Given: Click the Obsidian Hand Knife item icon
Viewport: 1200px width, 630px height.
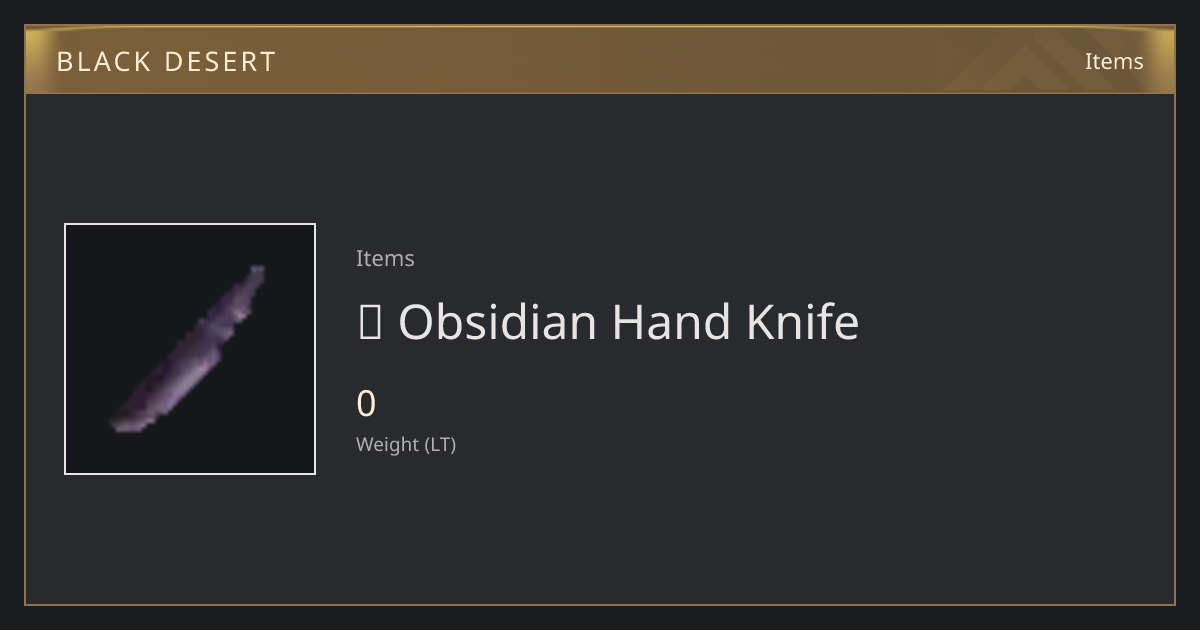Looking at the screenshot, I should click(190, 349).
